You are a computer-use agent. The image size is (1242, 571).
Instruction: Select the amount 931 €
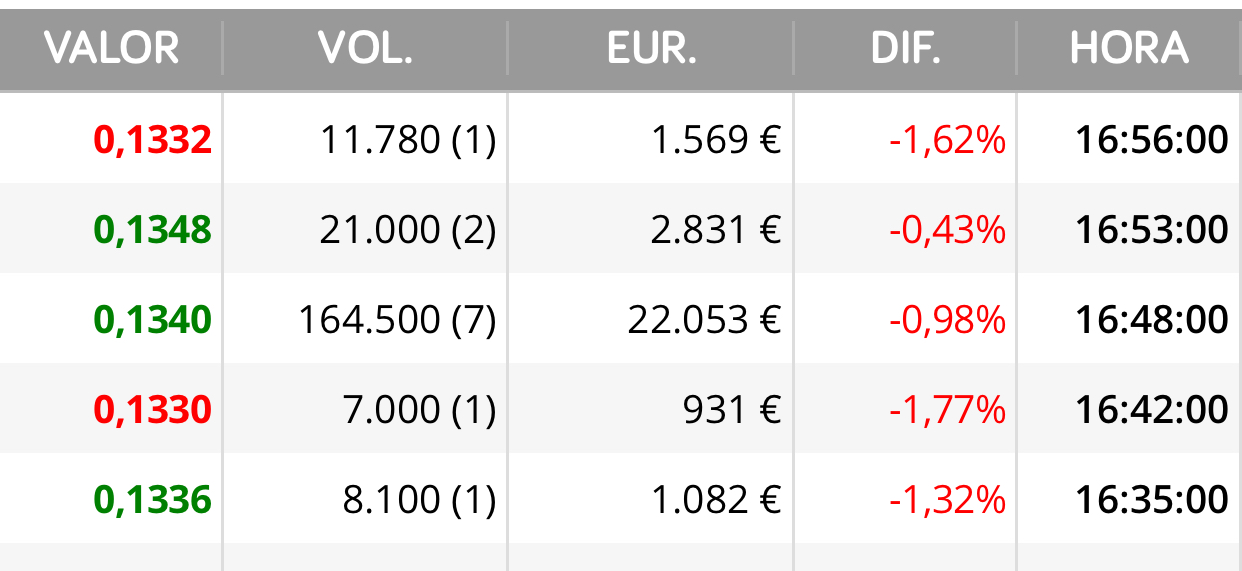[734, 410]
